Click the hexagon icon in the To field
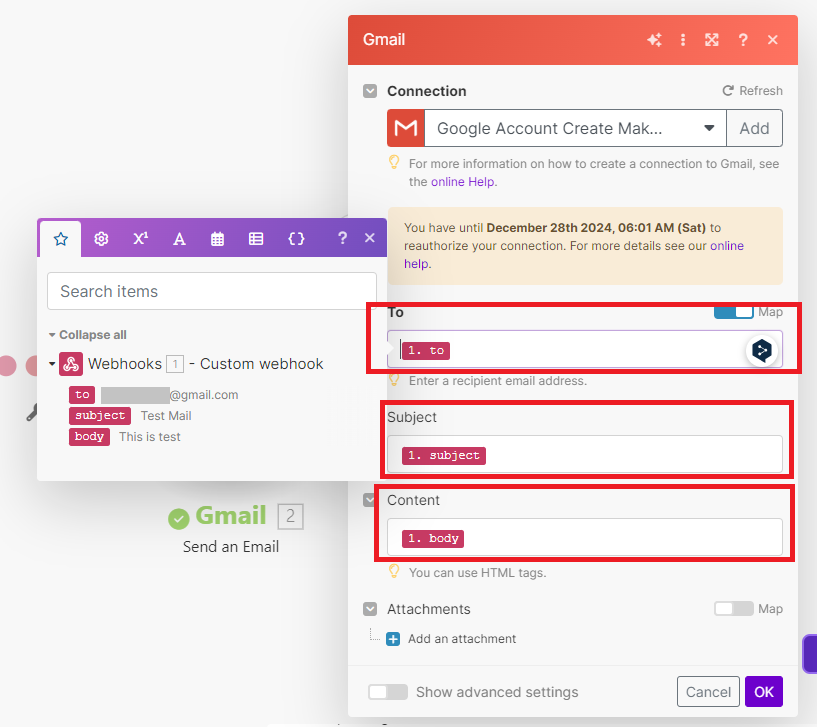 [x=762, y=350]
